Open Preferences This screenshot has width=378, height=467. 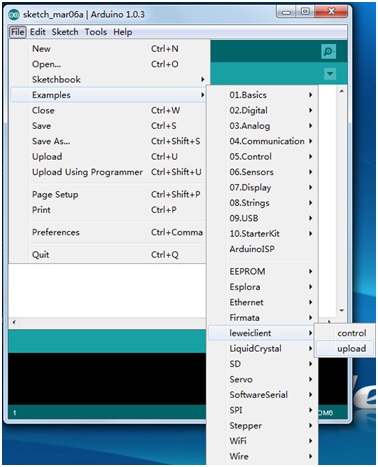(108, 232)
